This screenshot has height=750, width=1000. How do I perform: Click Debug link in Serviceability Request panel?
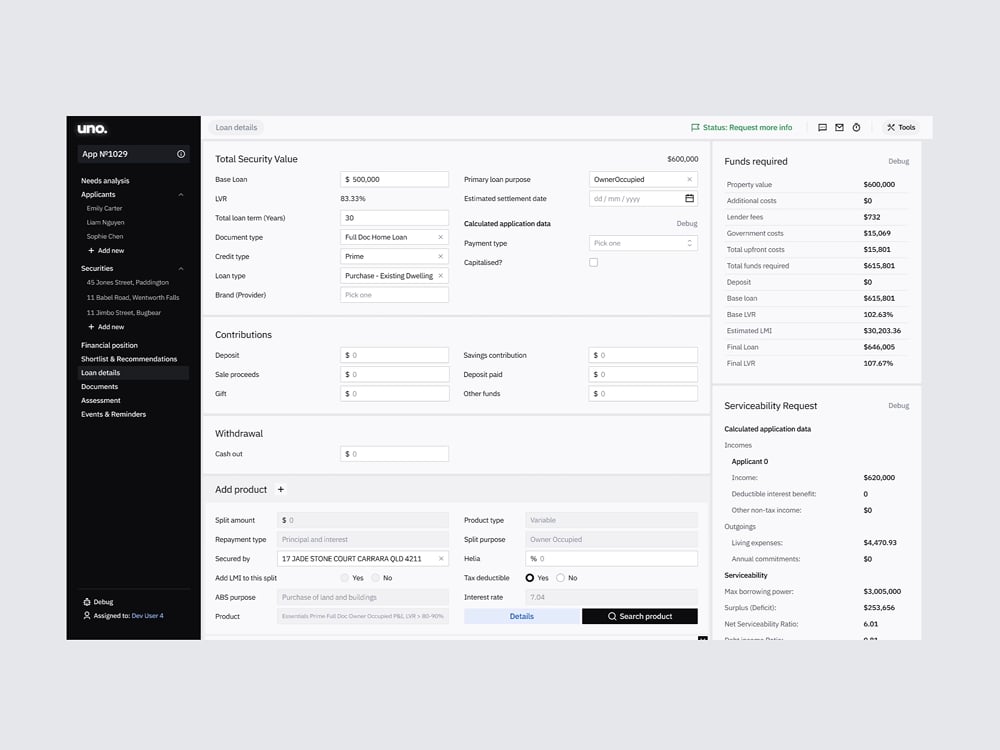(x=899, y=406)
